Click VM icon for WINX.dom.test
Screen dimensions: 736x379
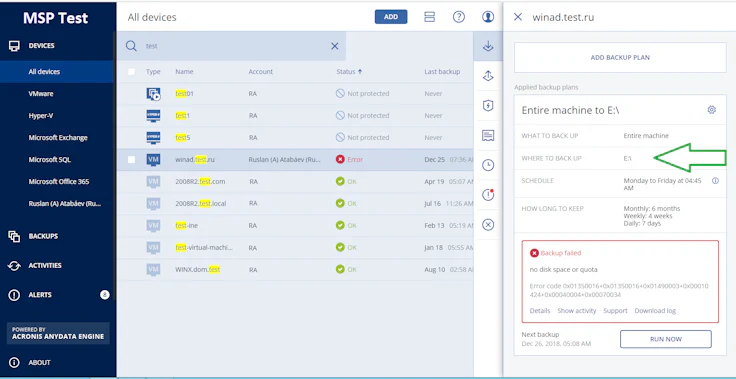[153, 269]
